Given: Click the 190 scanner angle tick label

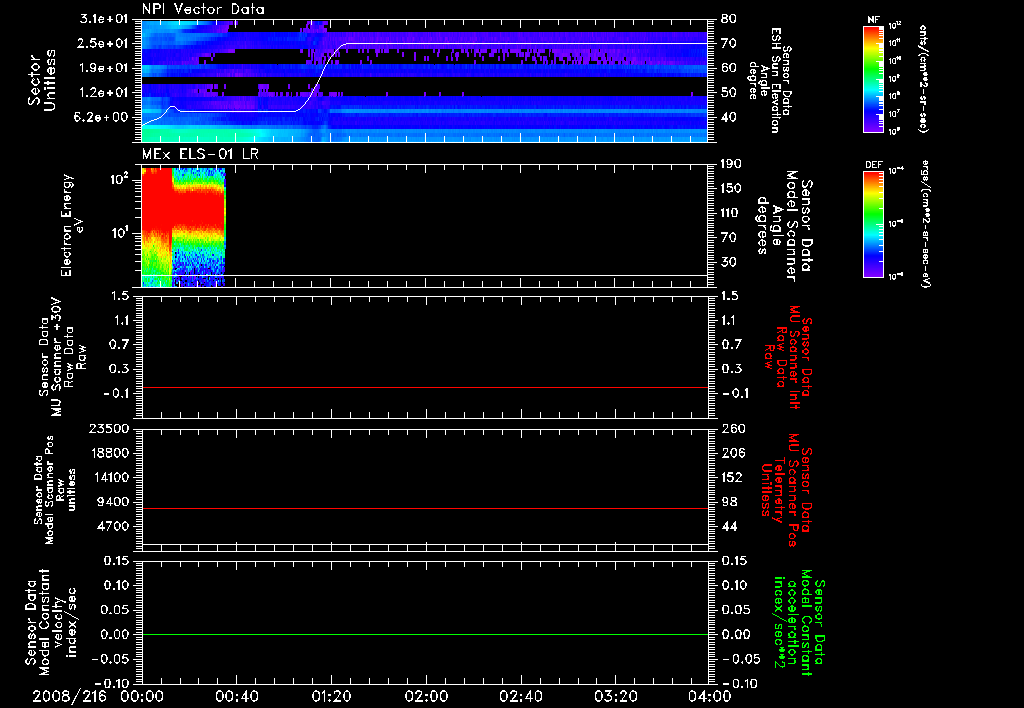Looking at the screenshot, I should pos(731,164).
